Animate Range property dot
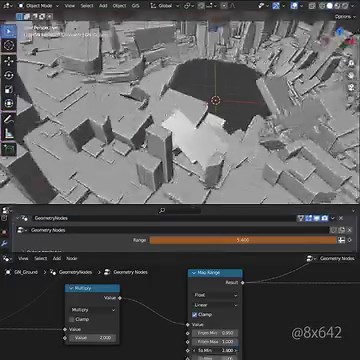 (x=350, y=240)
